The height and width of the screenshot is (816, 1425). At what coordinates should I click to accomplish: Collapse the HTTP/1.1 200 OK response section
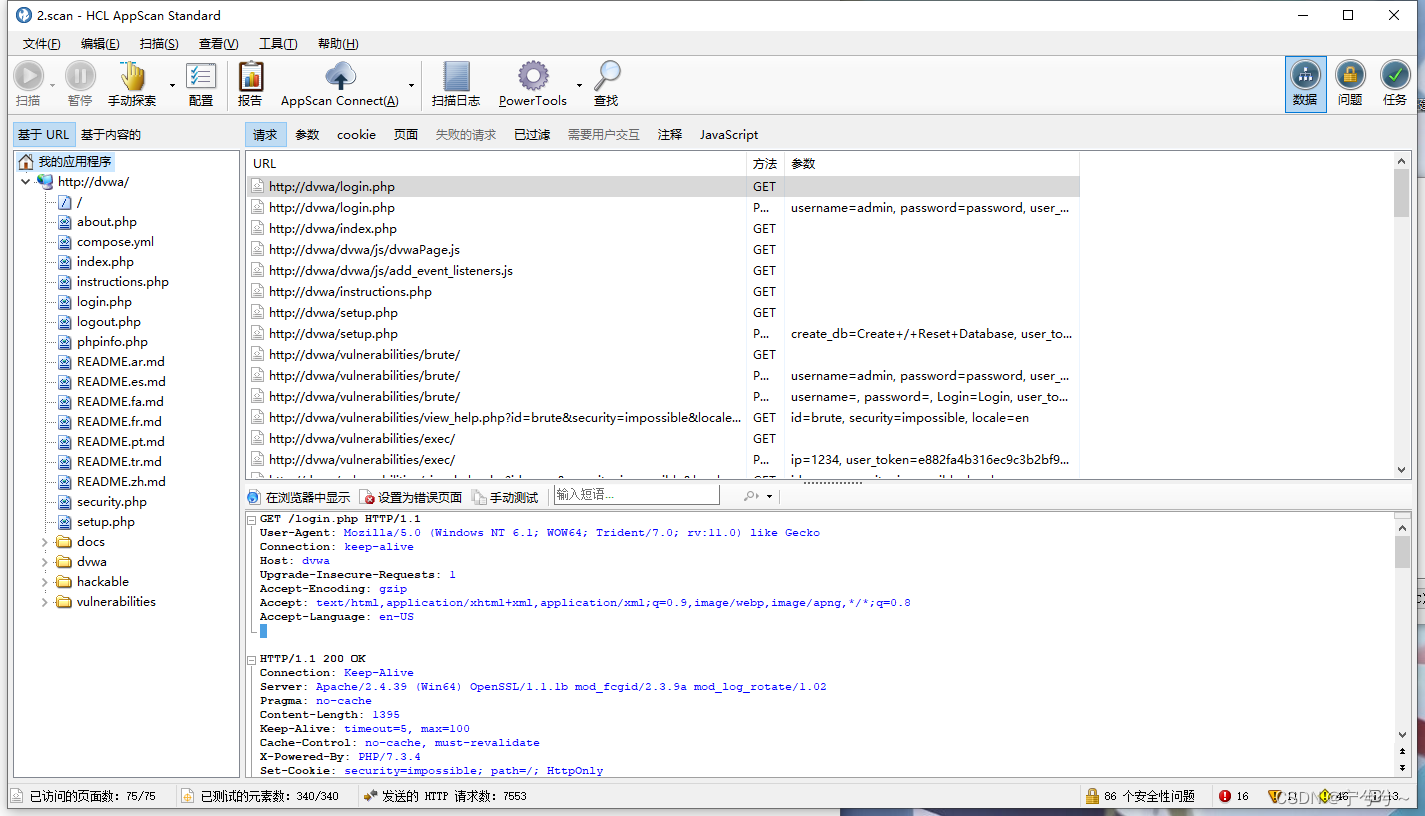tap(252, 659)
